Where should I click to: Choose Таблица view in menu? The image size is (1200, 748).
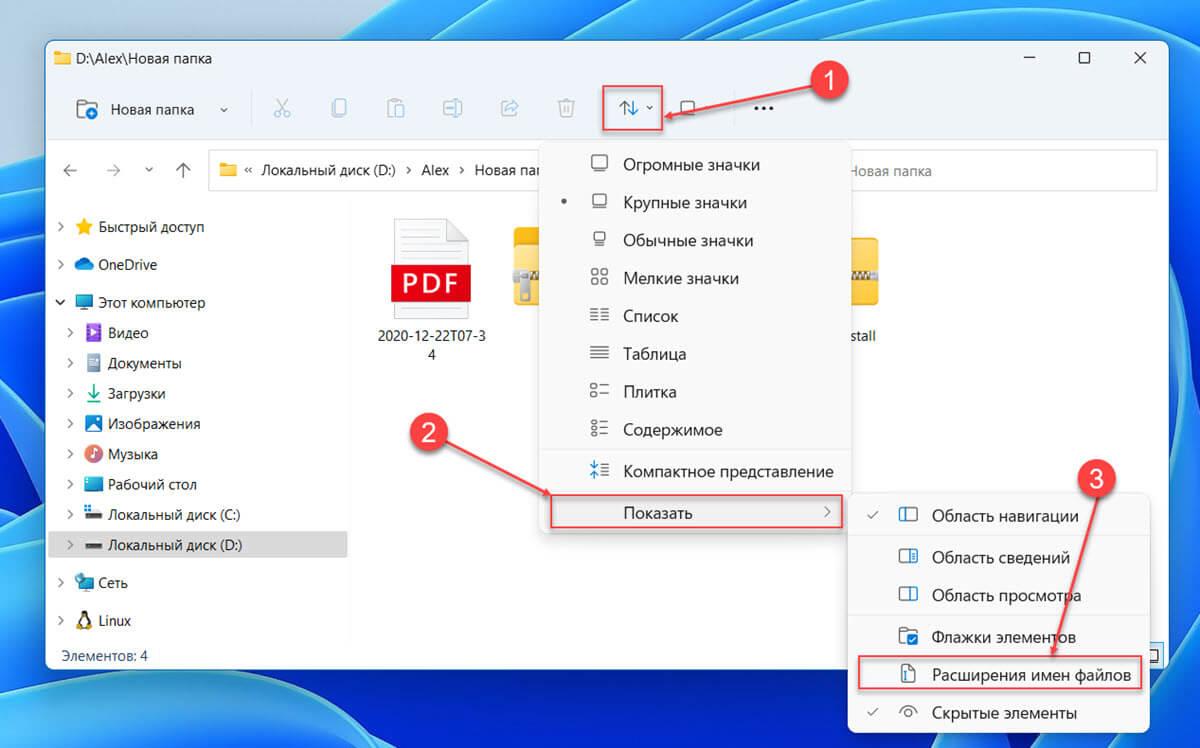[695, 354]
